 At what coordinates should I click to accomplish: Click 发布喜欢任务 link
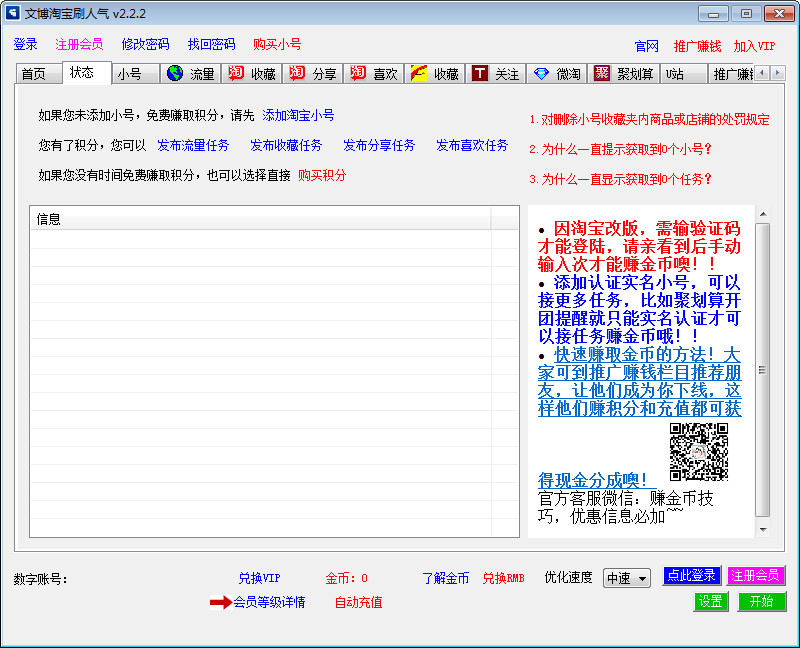[x=472, y=145]
